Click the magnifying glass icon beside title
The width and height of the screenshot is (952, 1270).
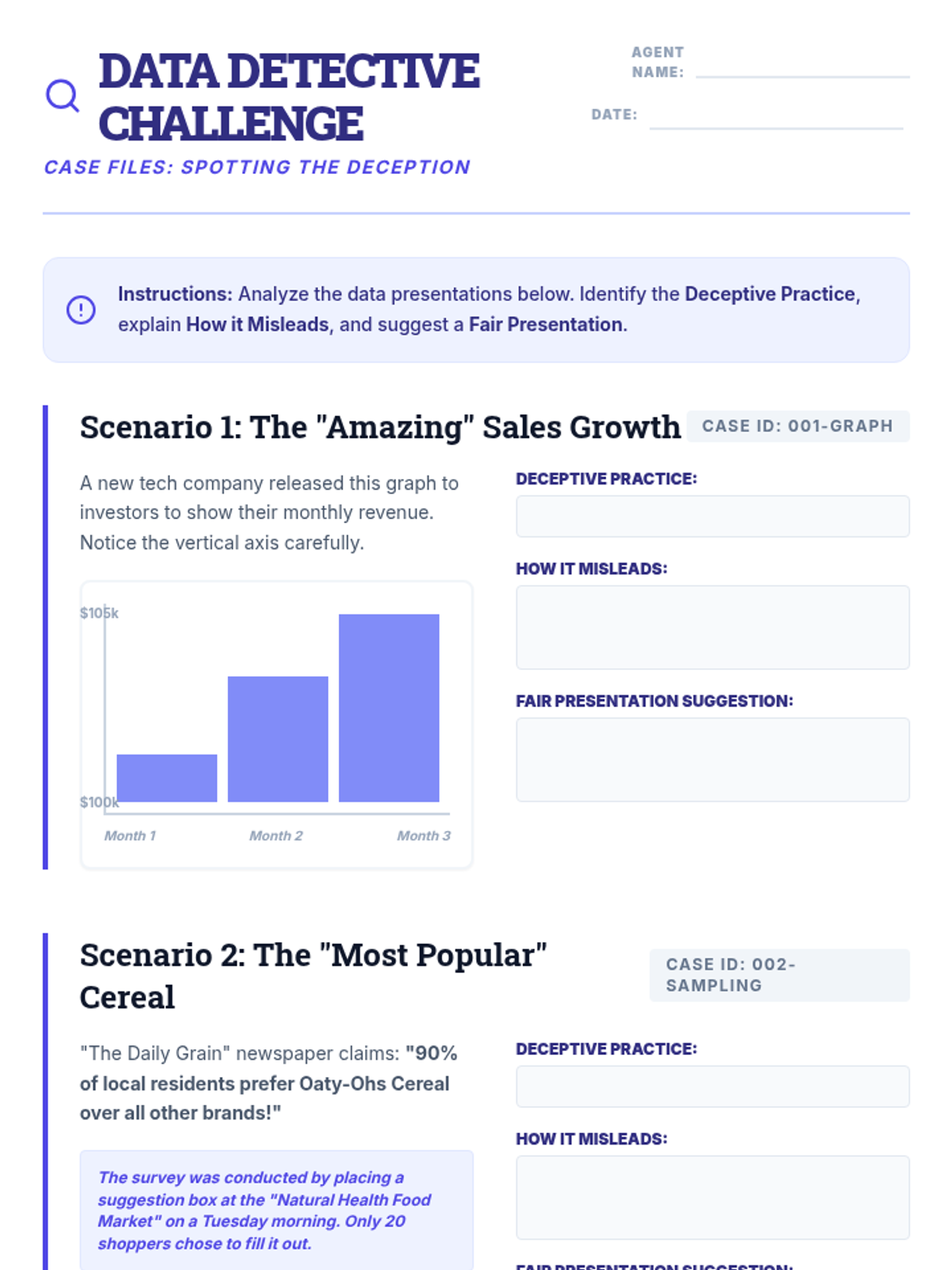coord(62,96)
